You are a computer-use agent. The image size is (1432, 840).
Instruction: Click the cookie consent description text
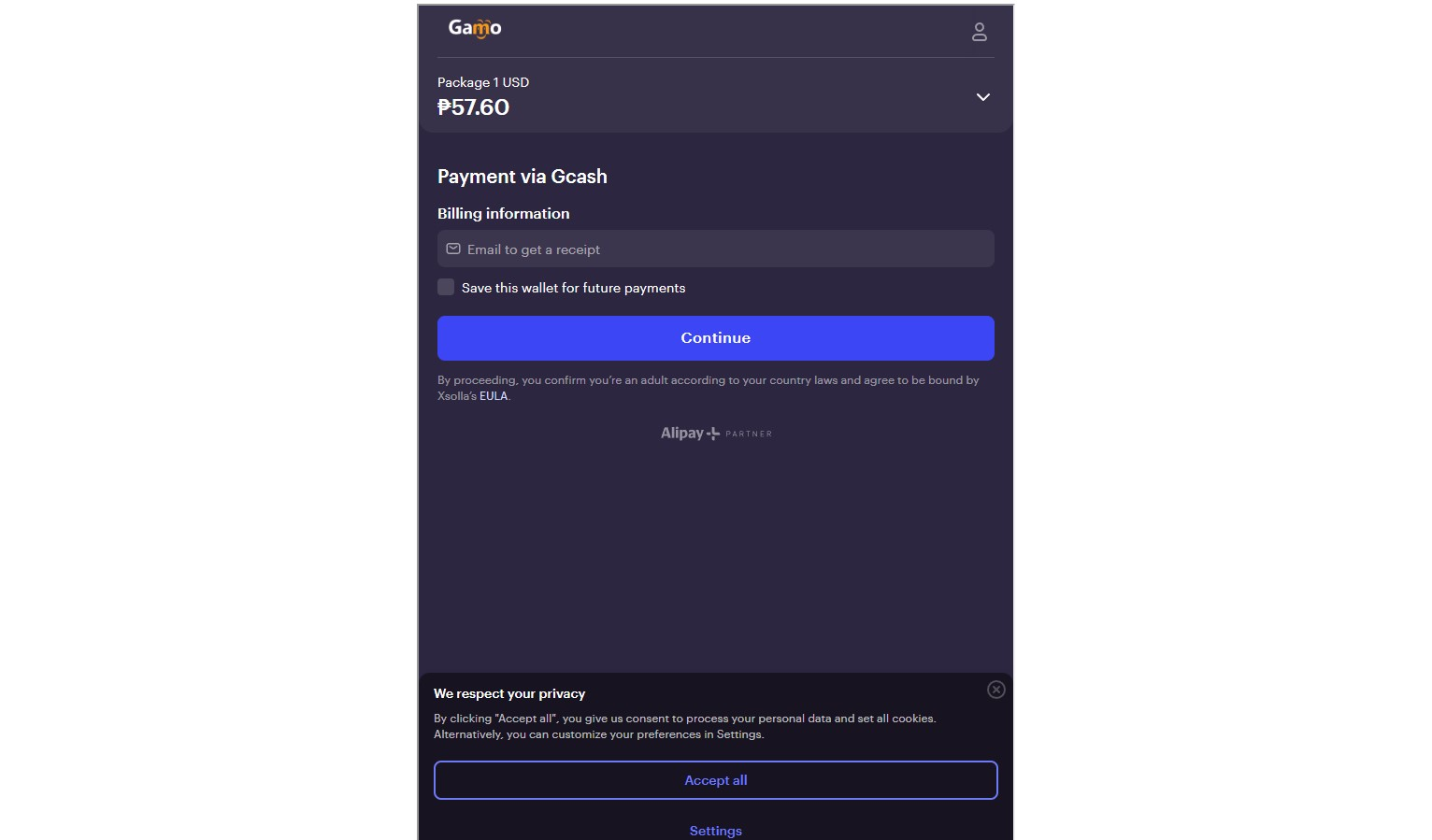click(x=685, y=726)
